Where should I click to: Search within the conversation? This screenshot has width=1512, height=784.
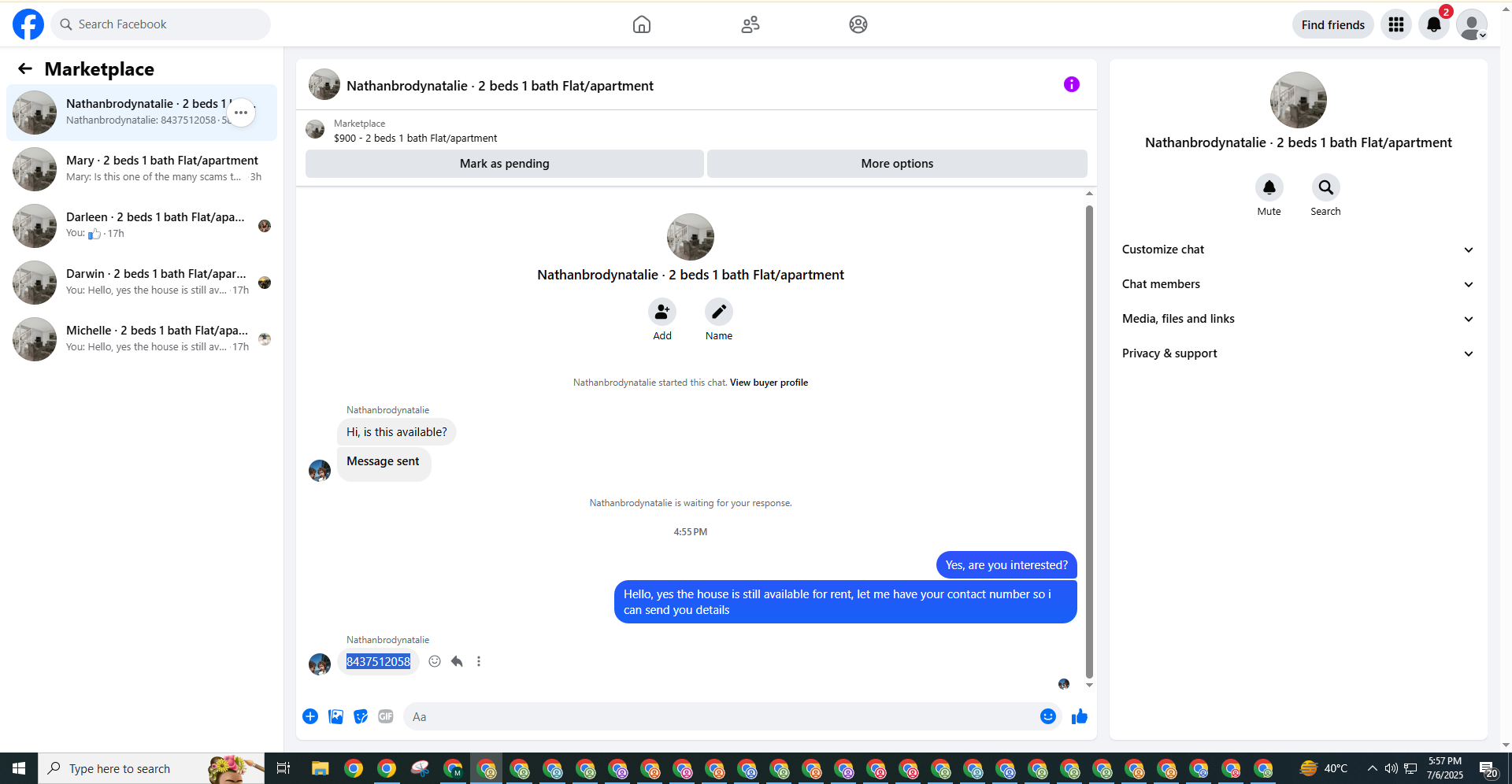pyautogui.click(x=1326, y=187)
